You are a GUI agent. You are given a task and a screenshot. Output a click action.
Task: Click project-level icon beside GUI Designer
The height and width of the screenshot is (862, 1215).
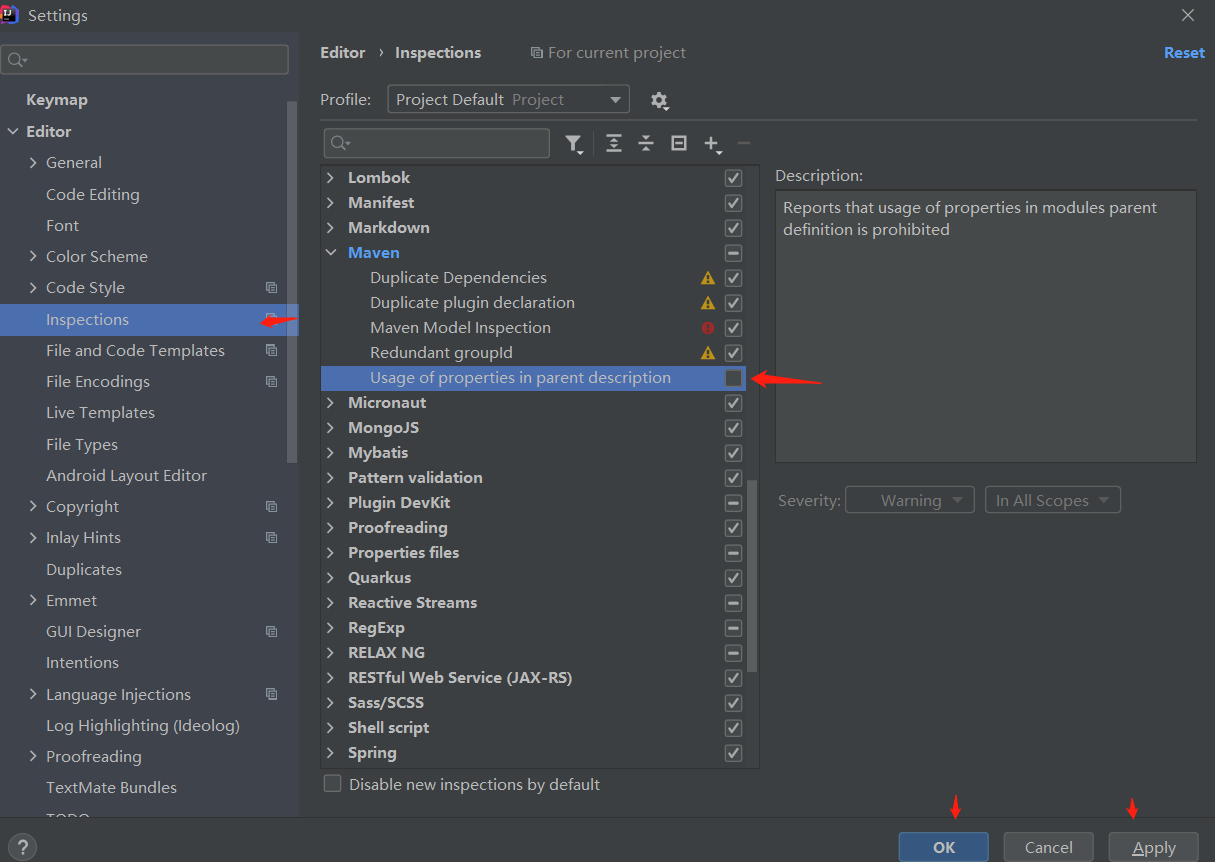[271, 632]
